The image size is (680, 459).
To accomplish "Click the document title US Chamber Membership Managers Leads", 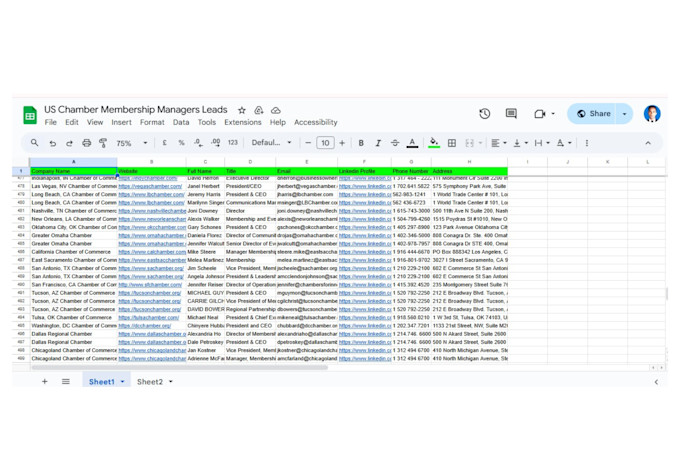I will (135, 110).
